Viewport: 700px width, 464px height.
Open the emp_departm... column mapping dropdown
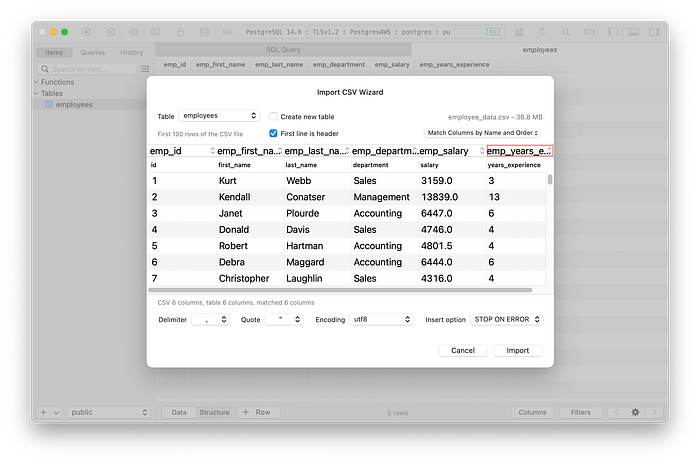point(384,151)
